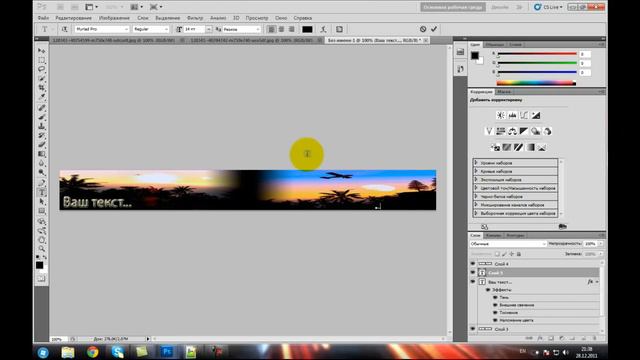
Task: Hide the Тень effect
Action: pyautogui.click(x=495, y=298)
